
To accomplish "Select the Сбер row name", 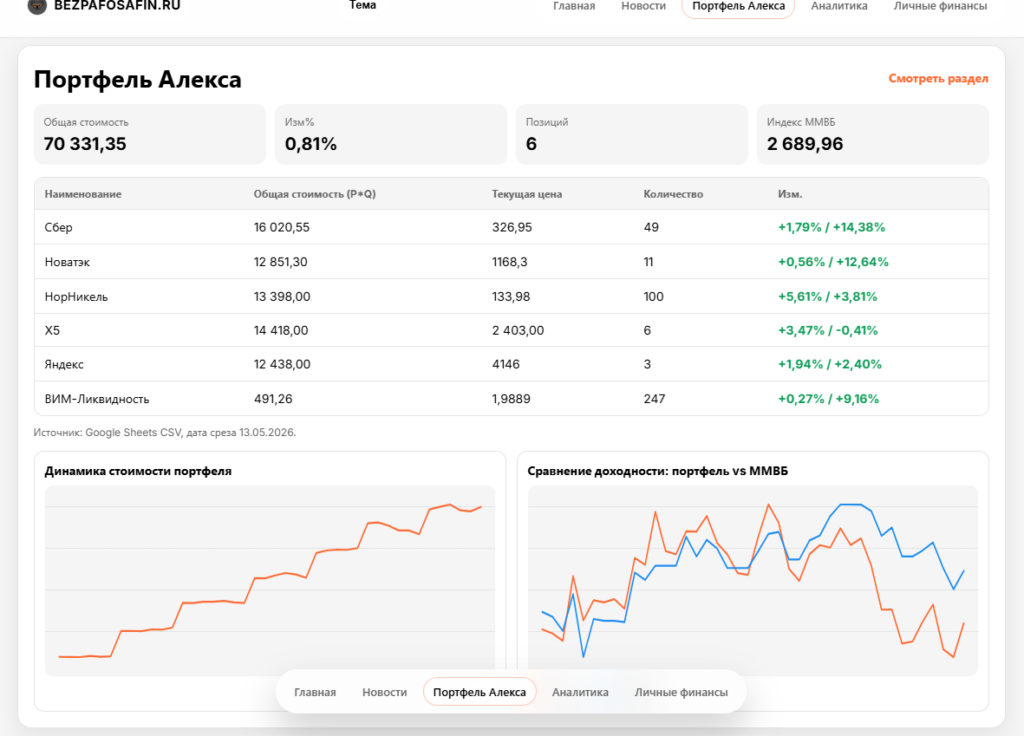I will (58, 227).
